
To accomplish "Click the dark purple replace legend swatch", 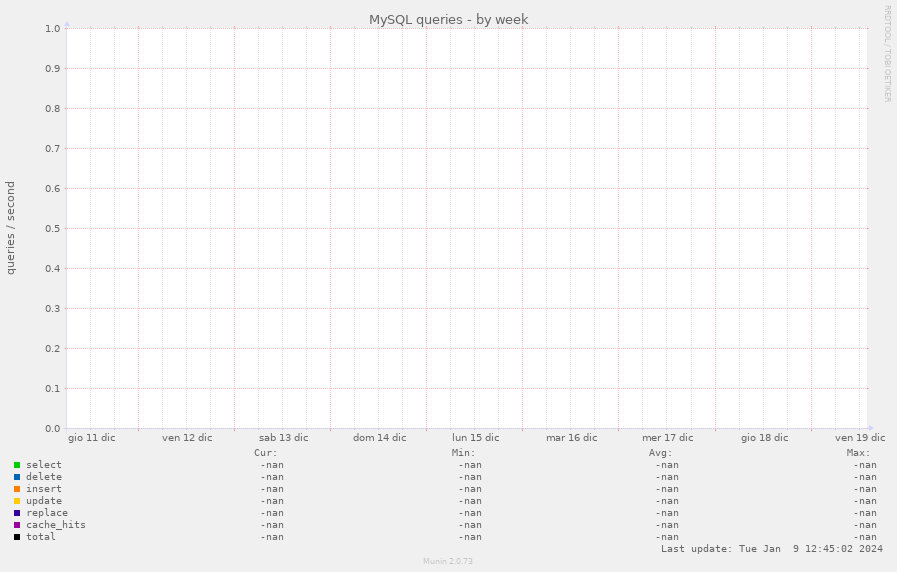I will tap(17, 513).
